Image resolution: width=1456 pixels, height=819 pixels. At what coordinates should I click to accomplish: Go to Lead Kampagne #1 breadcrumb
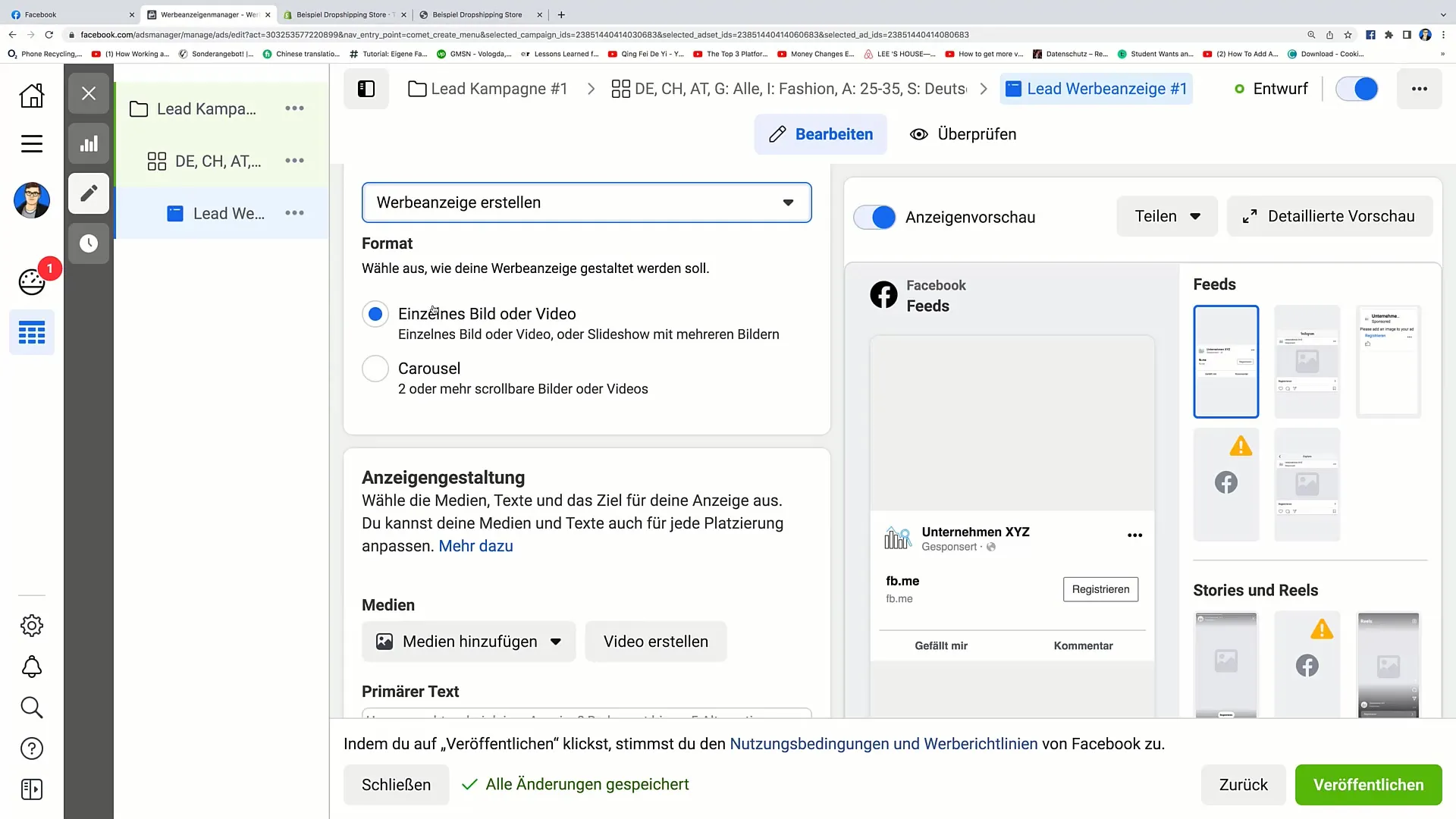(488, 89)
